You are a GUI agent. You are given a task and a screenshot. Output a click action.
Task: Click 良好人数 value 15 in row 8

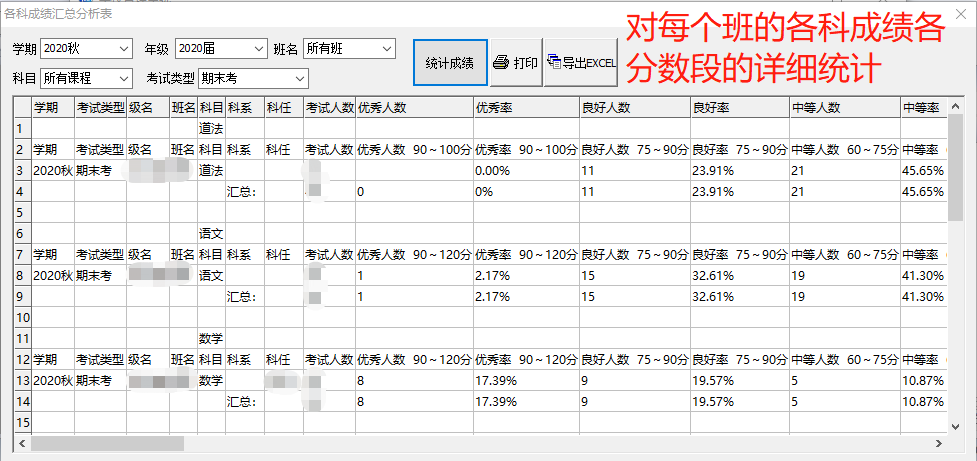635,275
